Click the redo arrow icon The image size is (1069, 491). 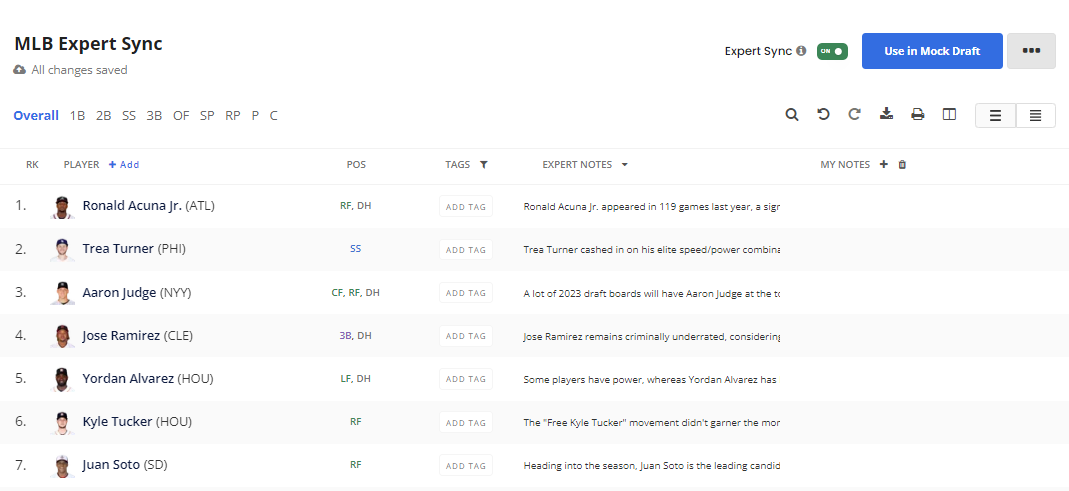pyautogui.click(x=854, y=115)
